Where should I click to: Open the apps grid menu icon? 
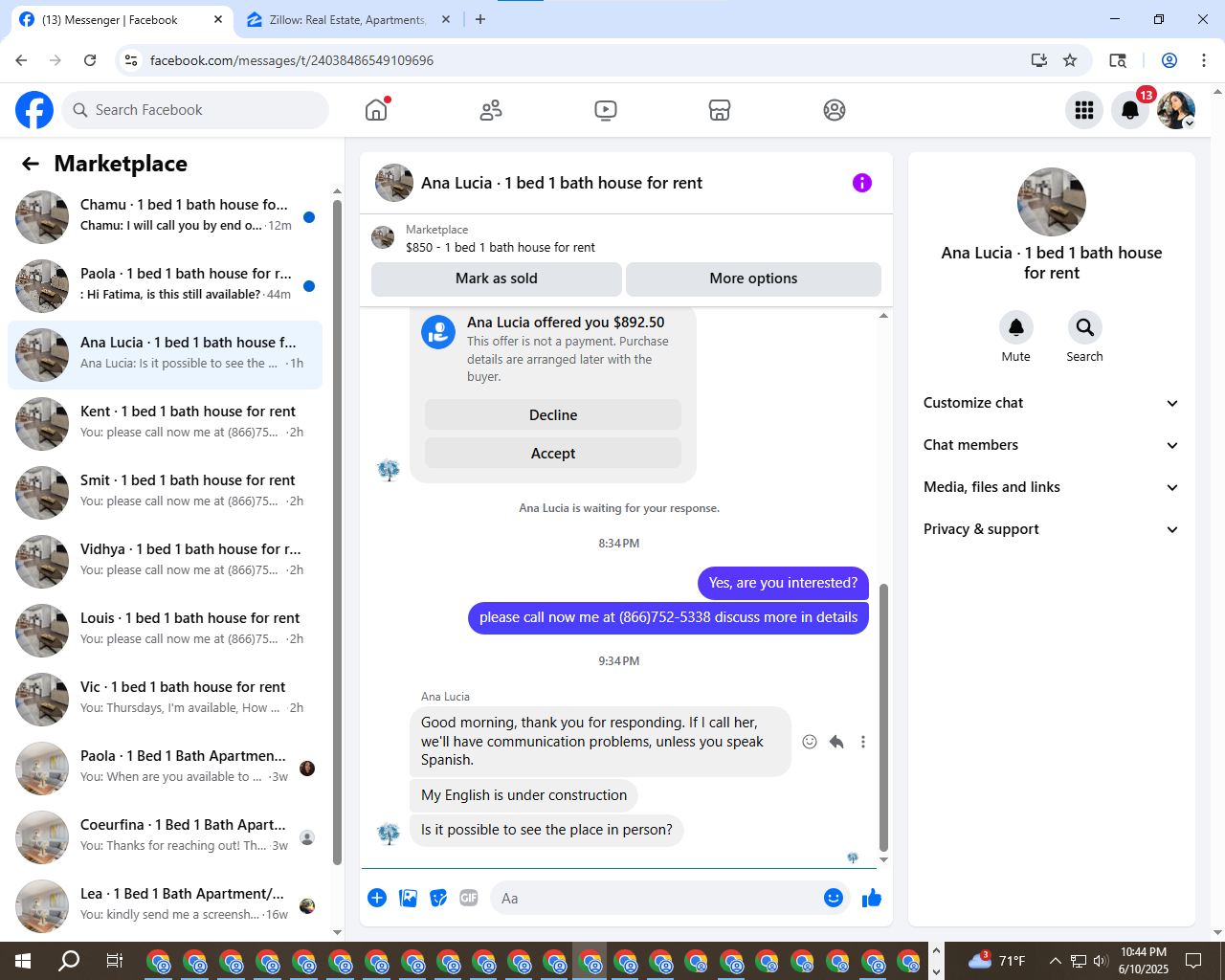[1084, 110]
